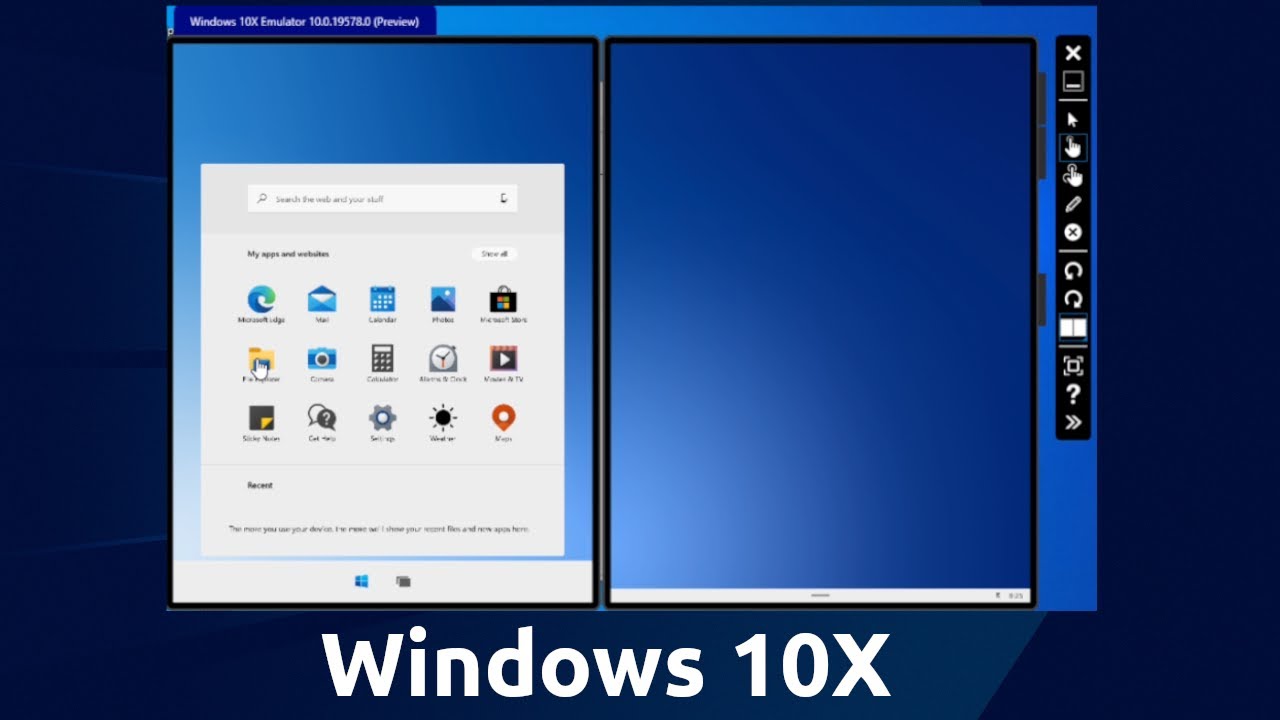Select multi-touch mode in emulator toolbar
This screenshot has width=1280, height=720.
coord(1073,176)
